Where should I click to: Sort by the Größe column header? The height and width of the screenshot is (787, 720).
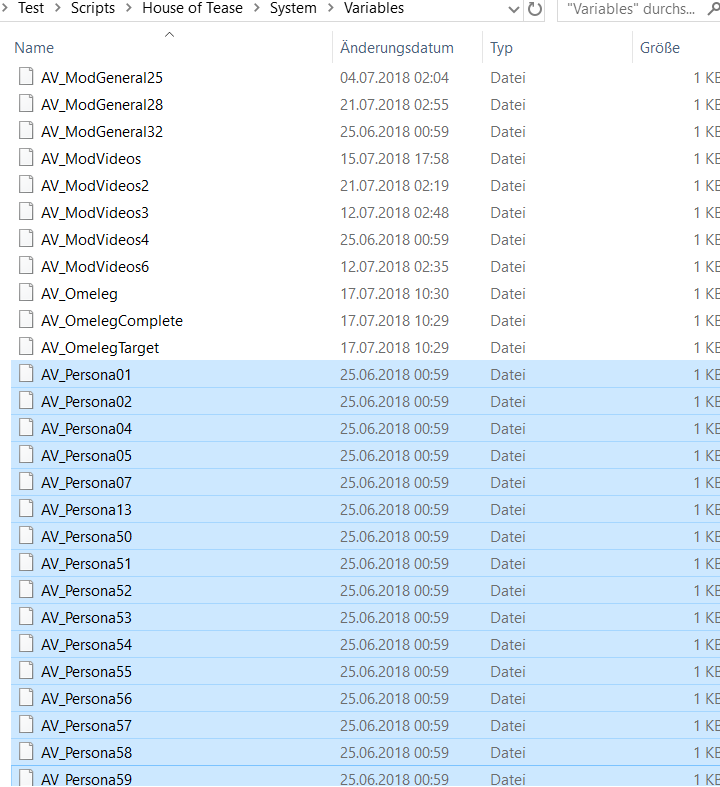coord(660,48)
